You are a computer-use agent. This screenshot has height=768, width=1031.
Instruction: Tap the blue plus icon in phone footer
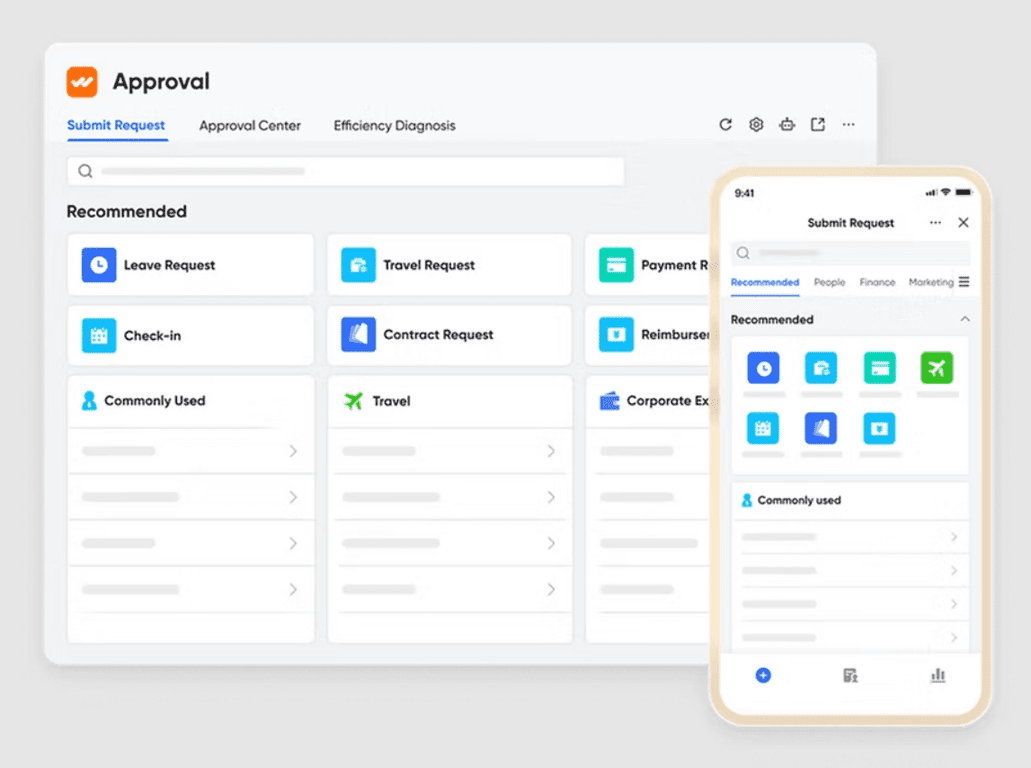[763, 676]
